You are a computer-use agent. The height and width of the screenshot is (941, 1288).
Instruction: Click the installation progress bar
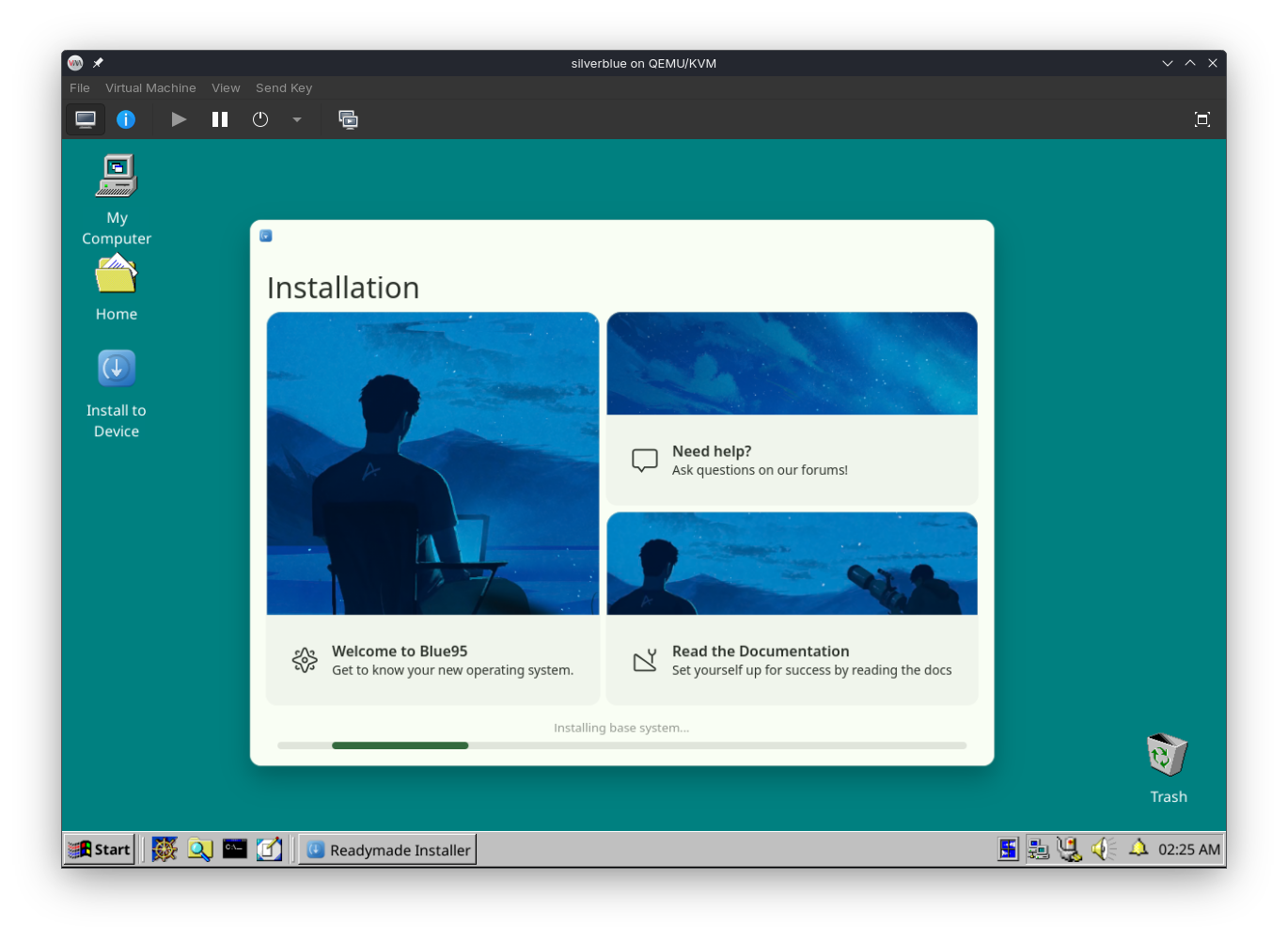[x=621, y=745]
